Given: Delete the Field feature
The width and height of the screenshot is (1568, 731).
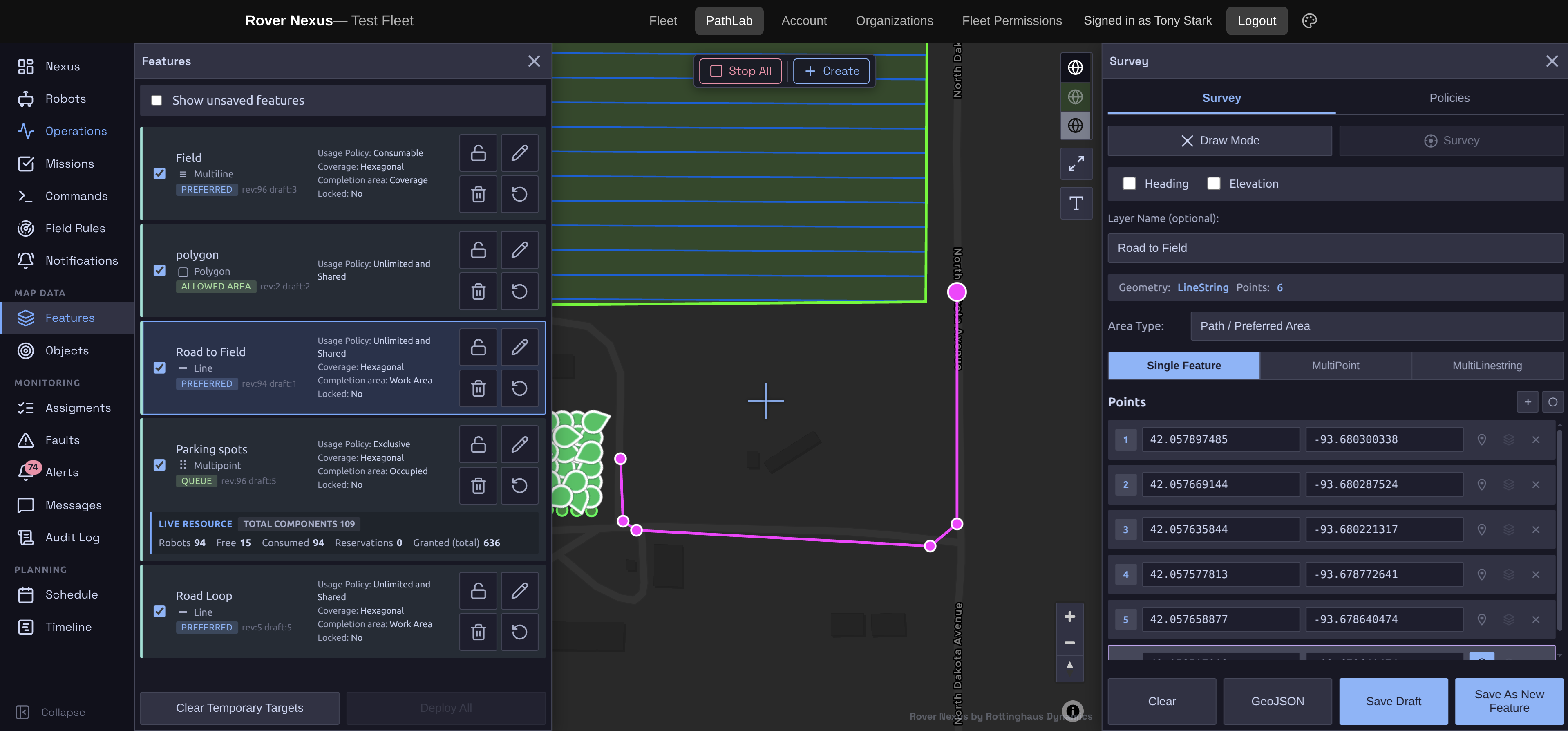Looking at the screenshot, I should (479, 194).
